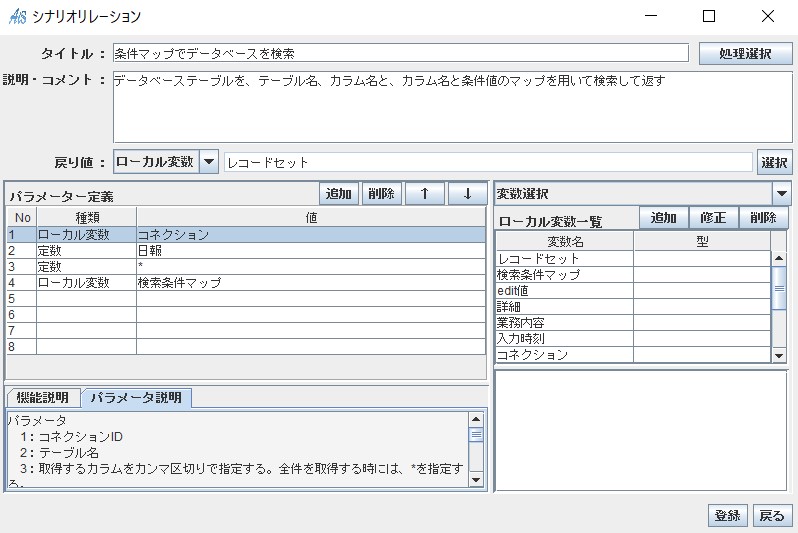Click into the タイトル text field

(x=400, y=53)
